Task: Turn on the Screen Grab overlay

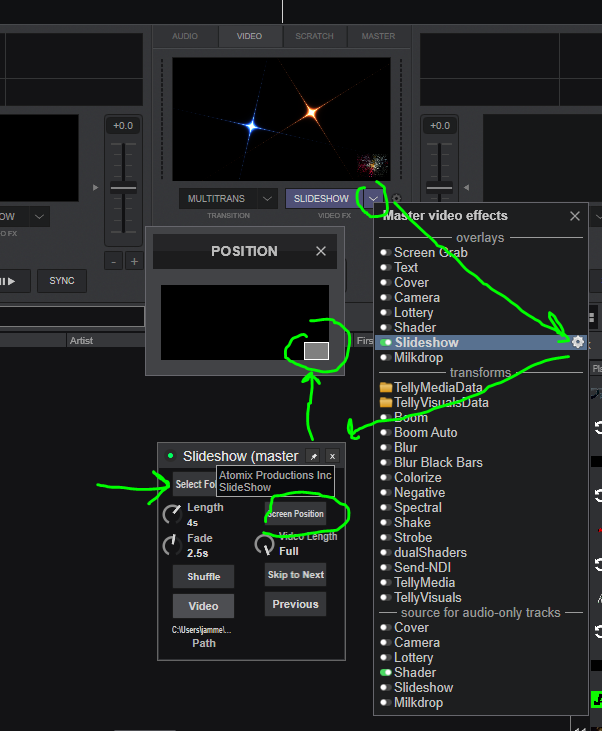Action: click(x=385, y=253)
